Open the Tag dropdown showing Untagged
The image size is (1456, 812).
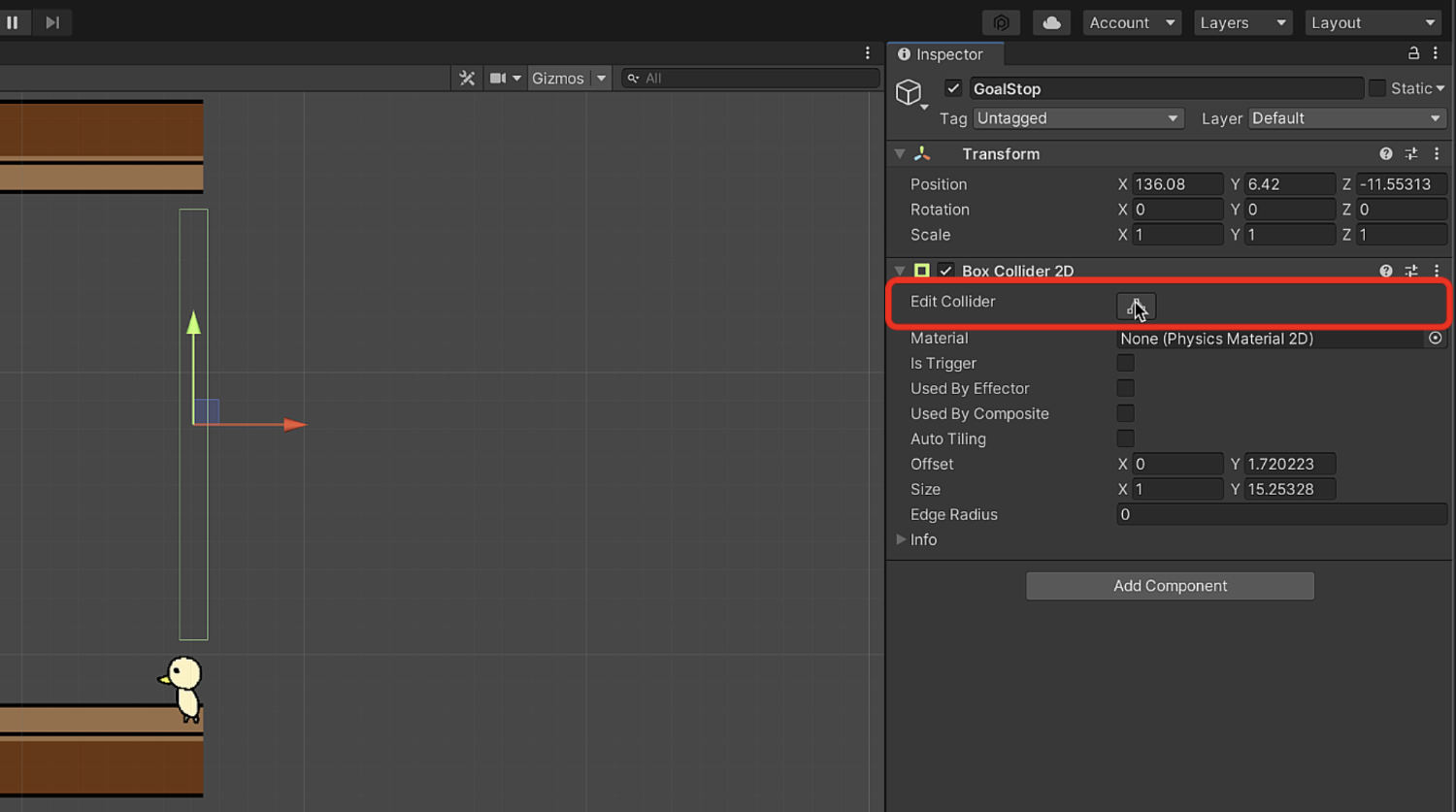1077,118
